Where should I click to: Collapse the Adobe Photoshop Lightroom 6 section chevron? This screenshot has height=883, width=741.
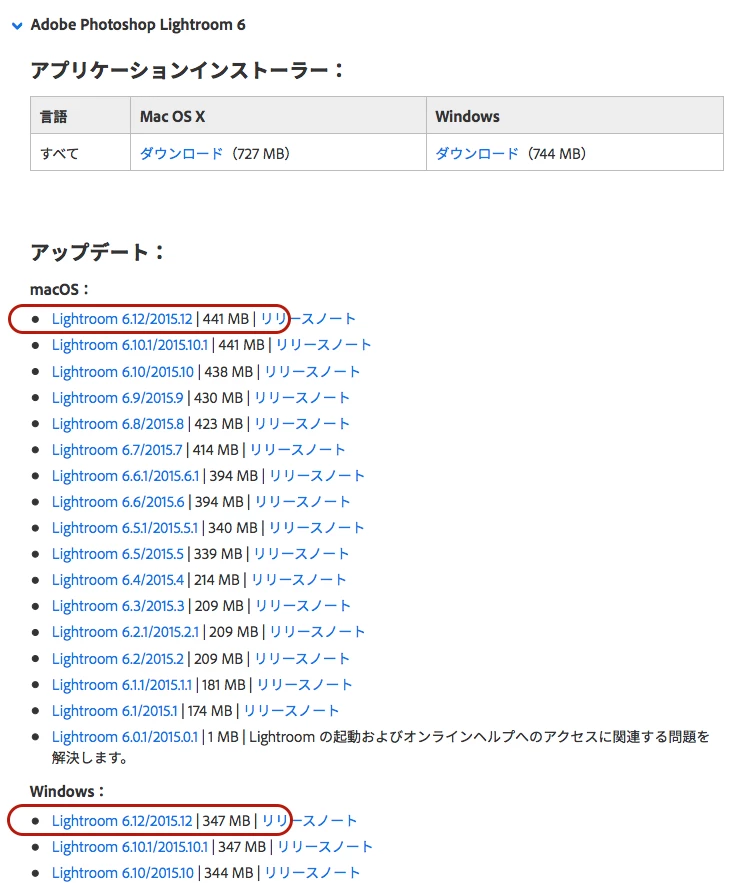pyautogui.click(x=17, y=25)
